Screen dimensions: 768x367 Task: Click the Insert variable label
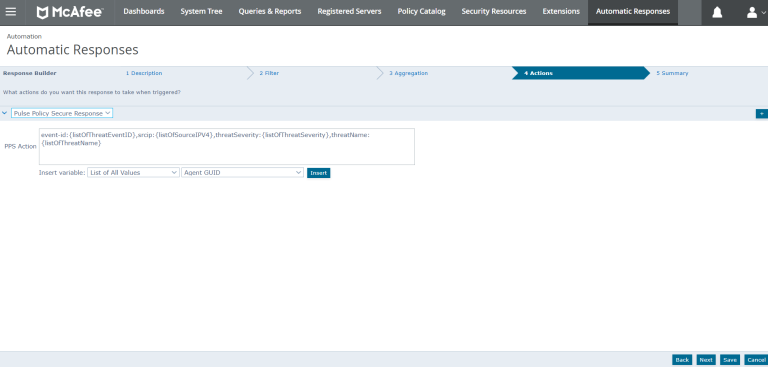[62, 172]
